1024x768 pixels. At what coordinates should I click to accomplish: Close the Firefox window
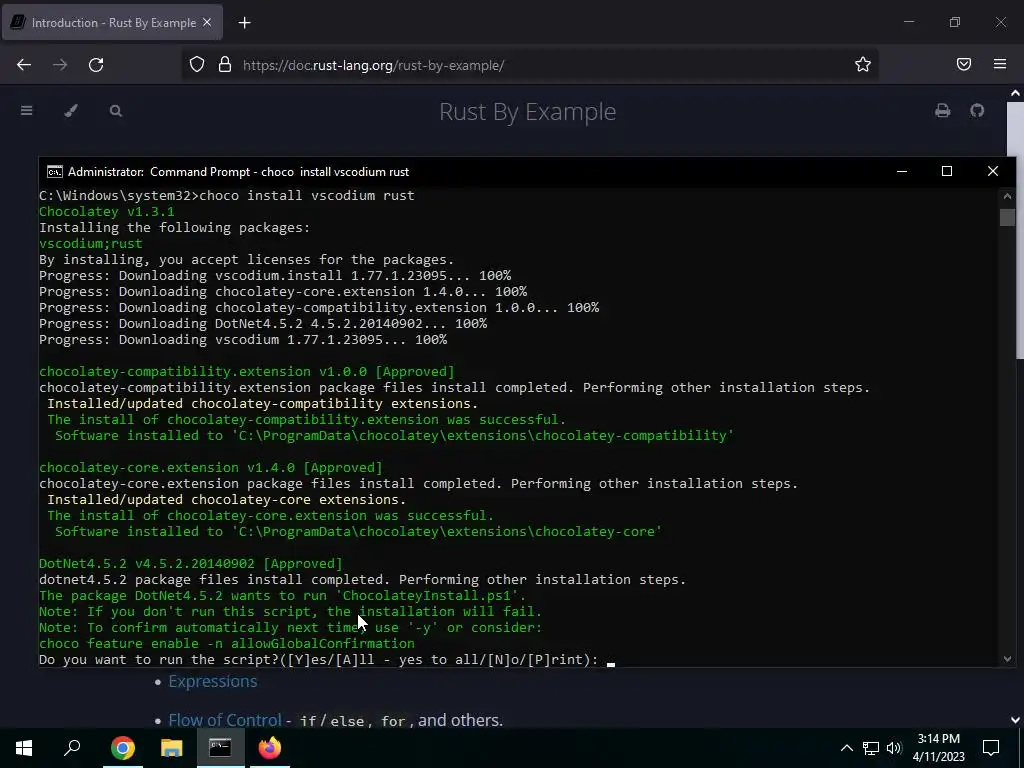(1000, 22)
